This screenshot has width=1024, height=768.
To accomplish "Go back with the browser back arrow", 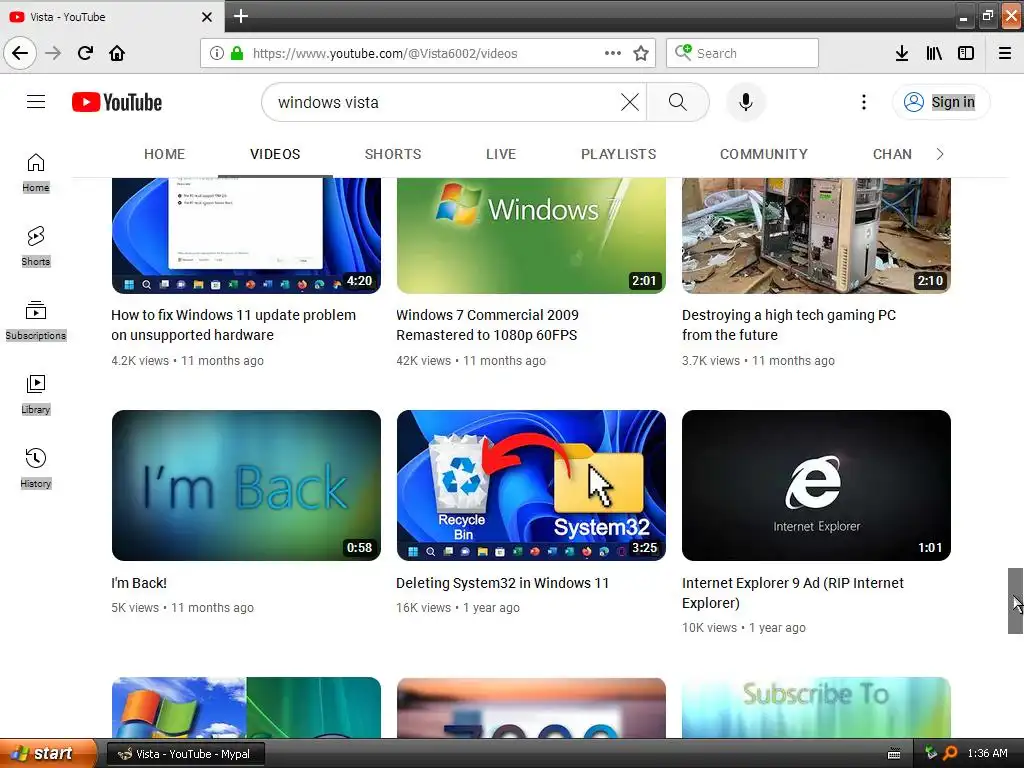I will tap(20, 53).
